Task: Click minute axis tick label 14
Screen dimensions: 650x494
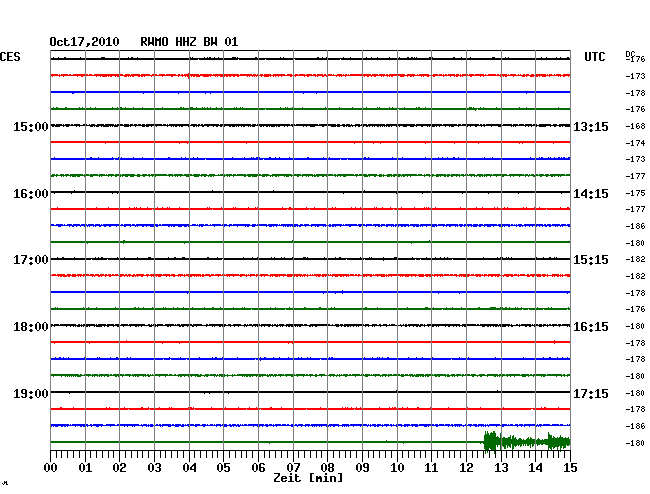Action: (535, 467)
